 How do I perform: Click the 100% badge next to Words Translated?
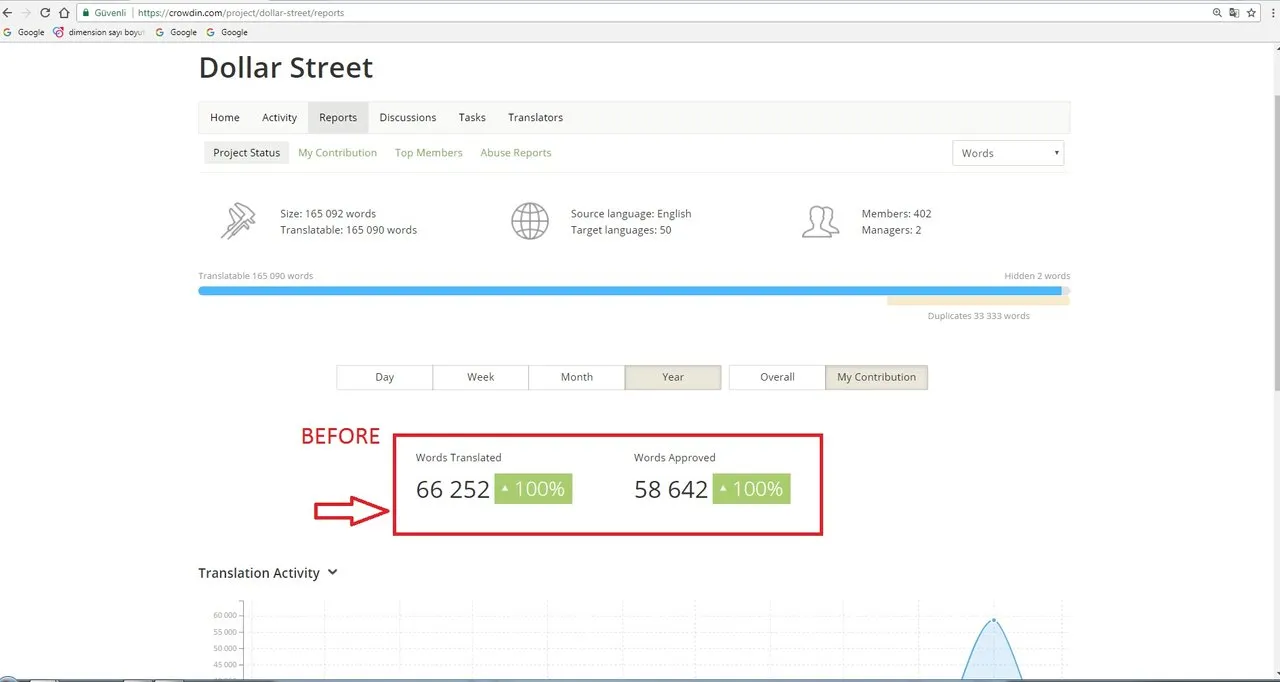(x=533, y=489)
